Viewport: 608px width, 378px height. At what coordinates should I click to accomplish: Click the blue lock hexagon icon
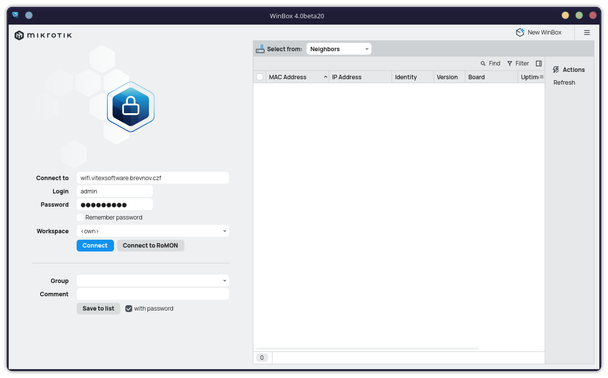click(x=131, y=107)
